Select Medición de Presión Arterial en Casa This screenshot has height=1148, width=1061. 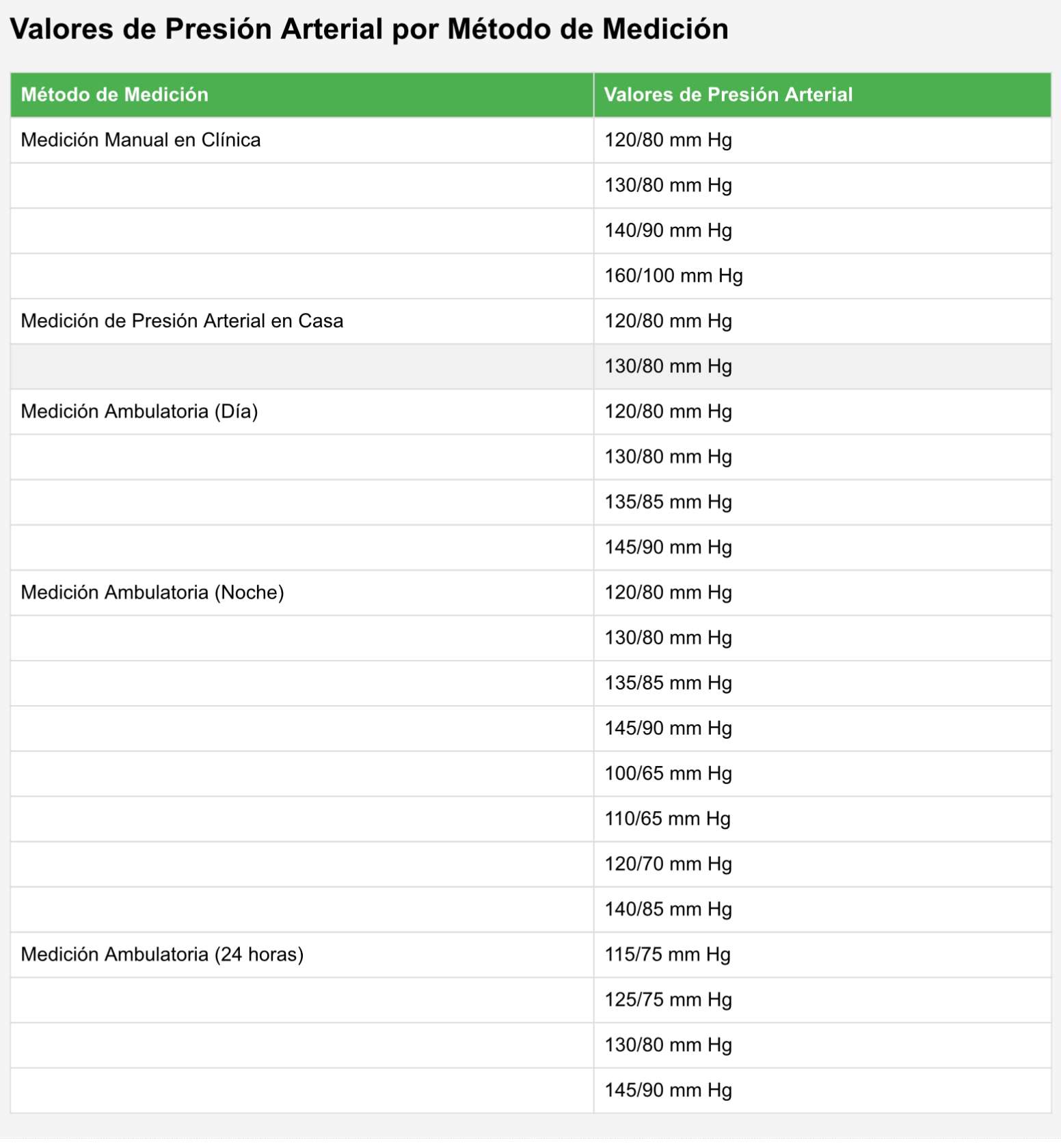[182, 321]
